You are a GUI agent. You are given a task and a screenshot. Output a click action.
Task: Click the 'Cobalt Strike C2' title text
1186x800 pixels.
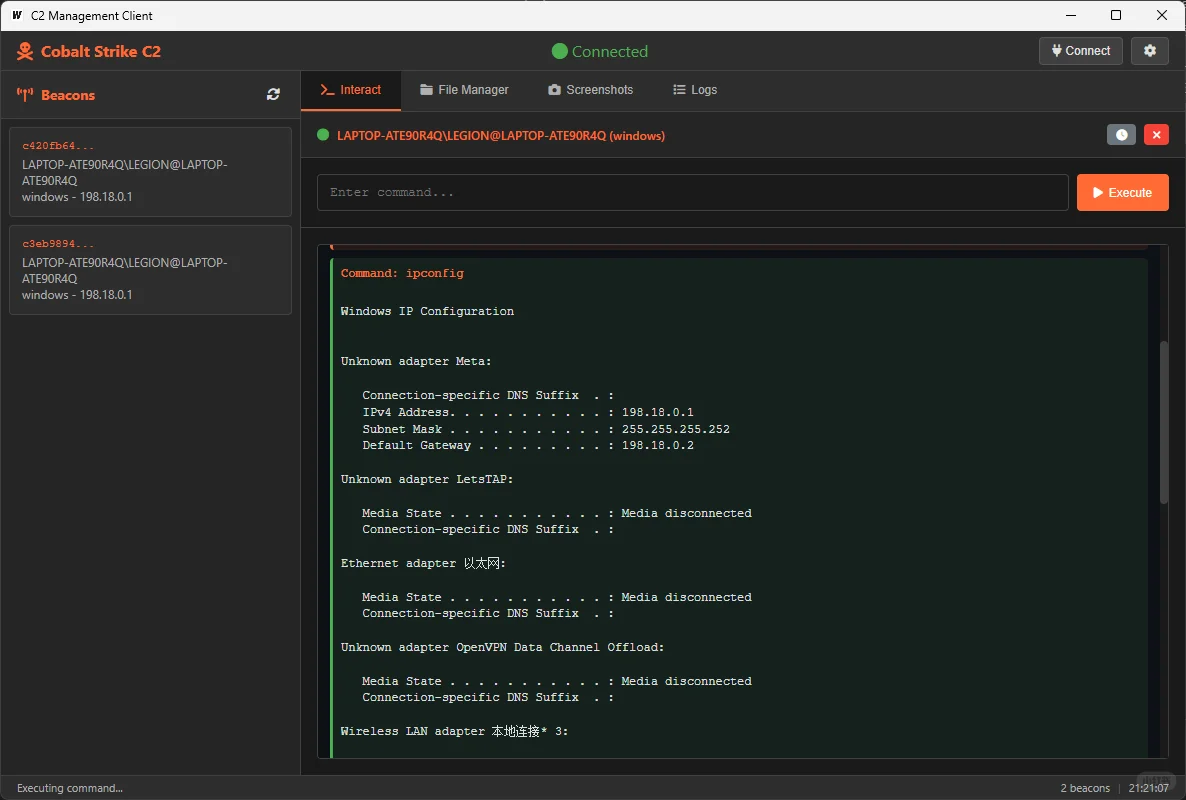click(x=101, y=51)
